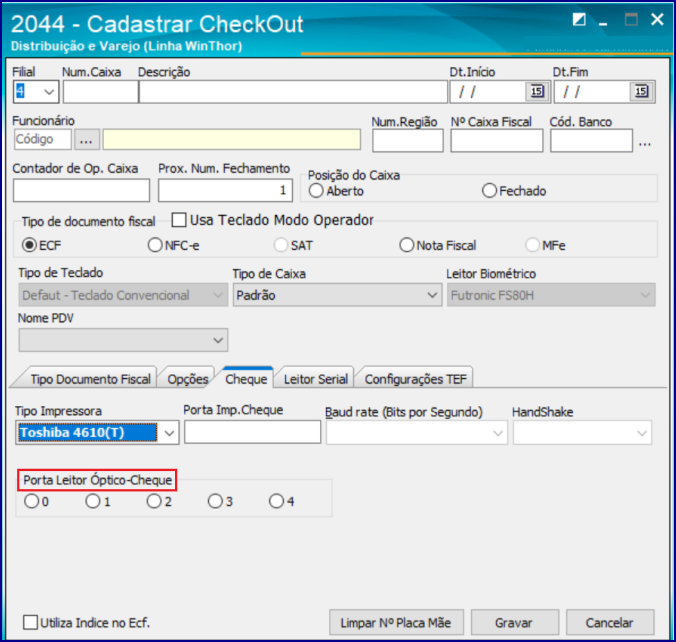This screenshot has width=676, height=642.
Task: Click the Porta Imp.Cheque input field
Action: pos(253,432)
